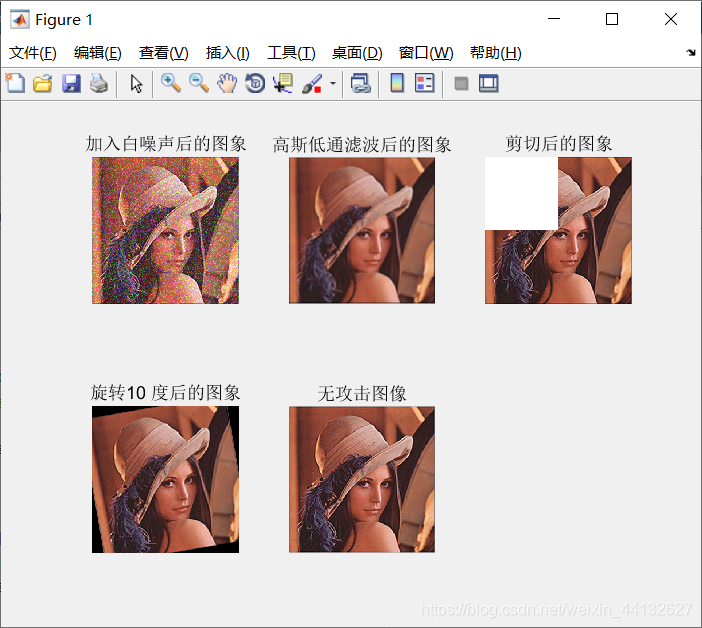
Task: Select the Gaussian low-pass filtered image
Action: 362,230
